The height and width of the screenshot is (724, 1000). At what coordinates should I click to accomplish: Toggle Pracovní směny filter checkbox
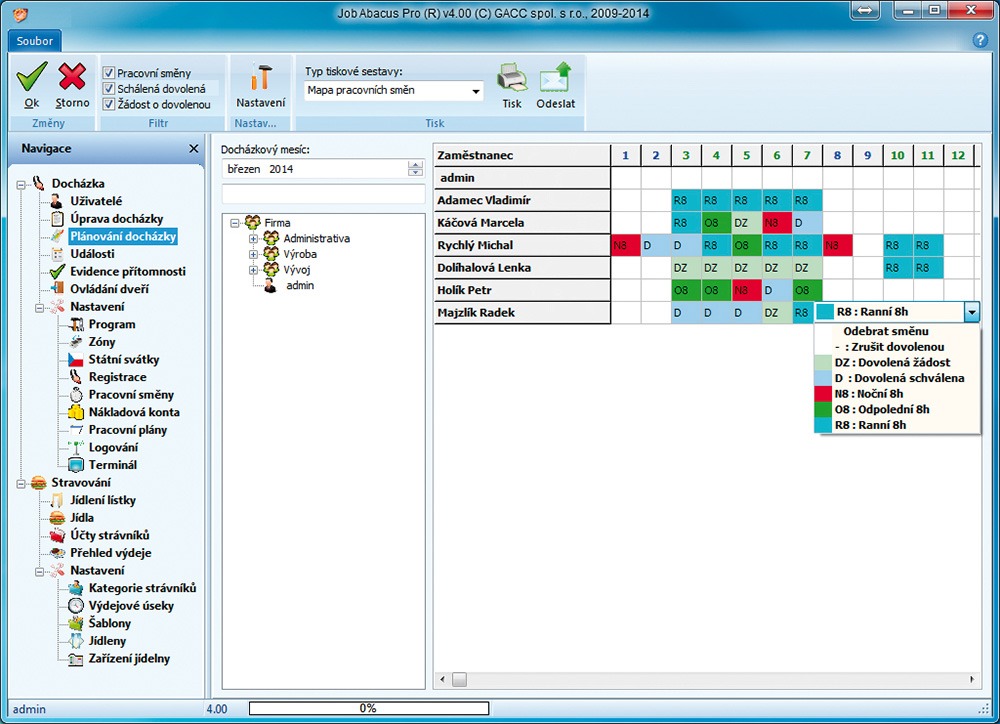pos(109,73)
